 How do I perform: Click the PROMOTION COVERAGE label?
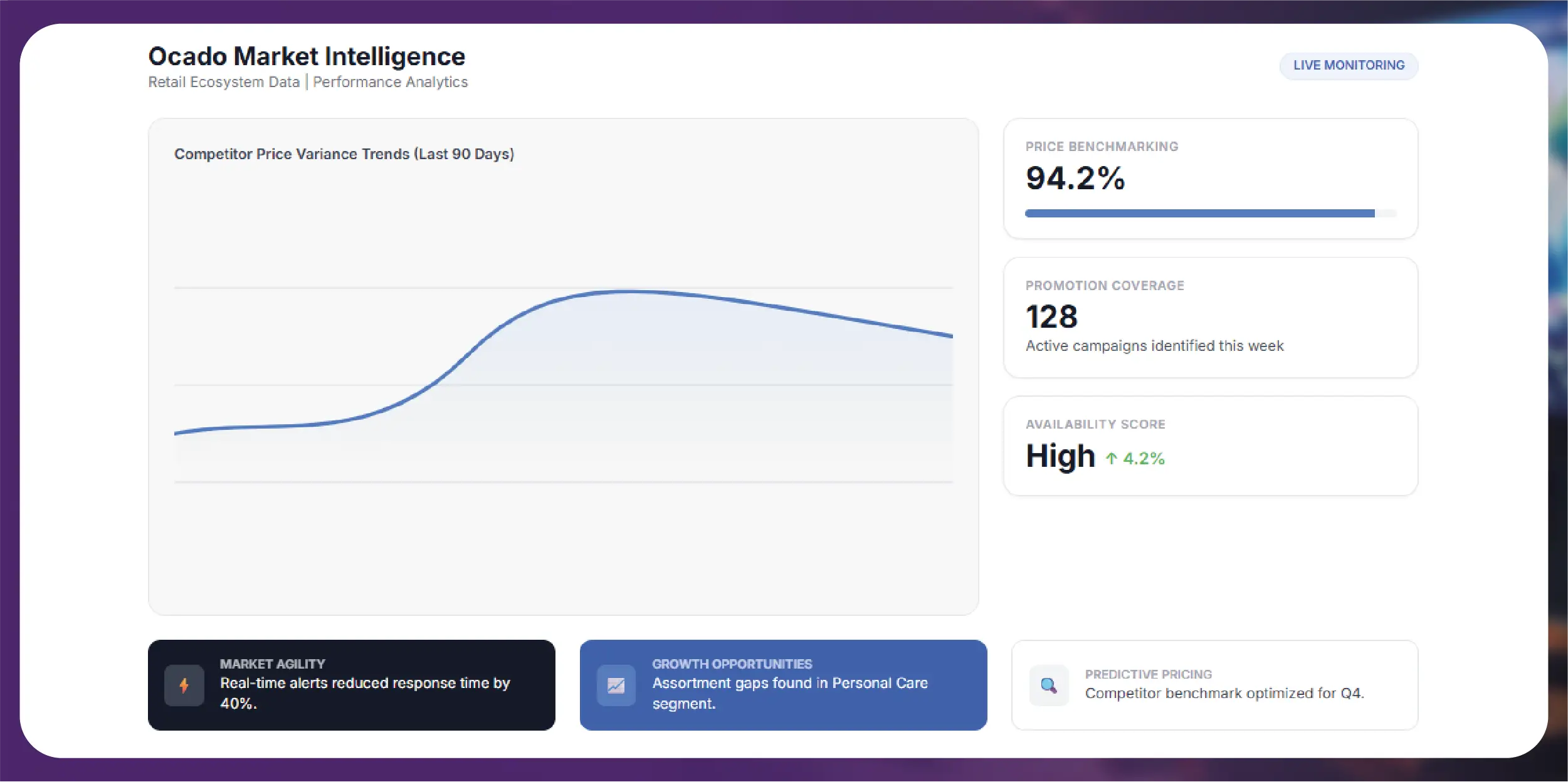point(1105,286)
